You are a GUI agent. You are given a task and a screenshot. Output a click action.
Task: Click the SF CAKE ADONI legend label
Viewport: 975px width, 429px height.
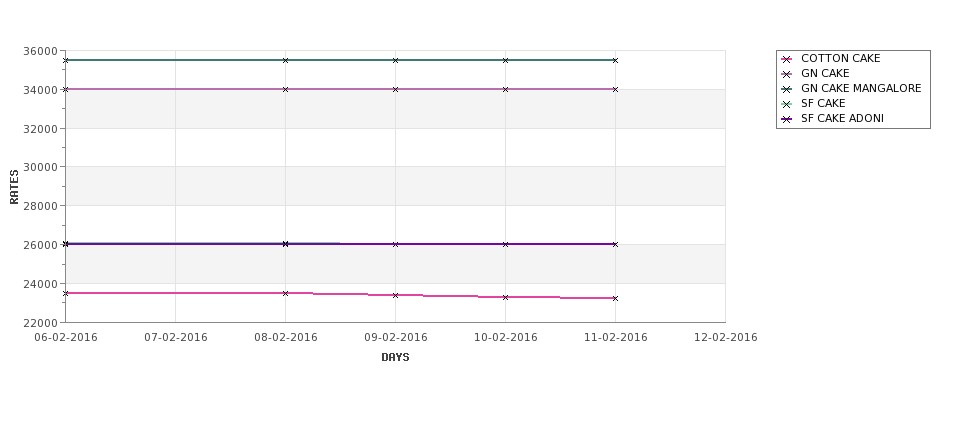(x=843, y=118)
